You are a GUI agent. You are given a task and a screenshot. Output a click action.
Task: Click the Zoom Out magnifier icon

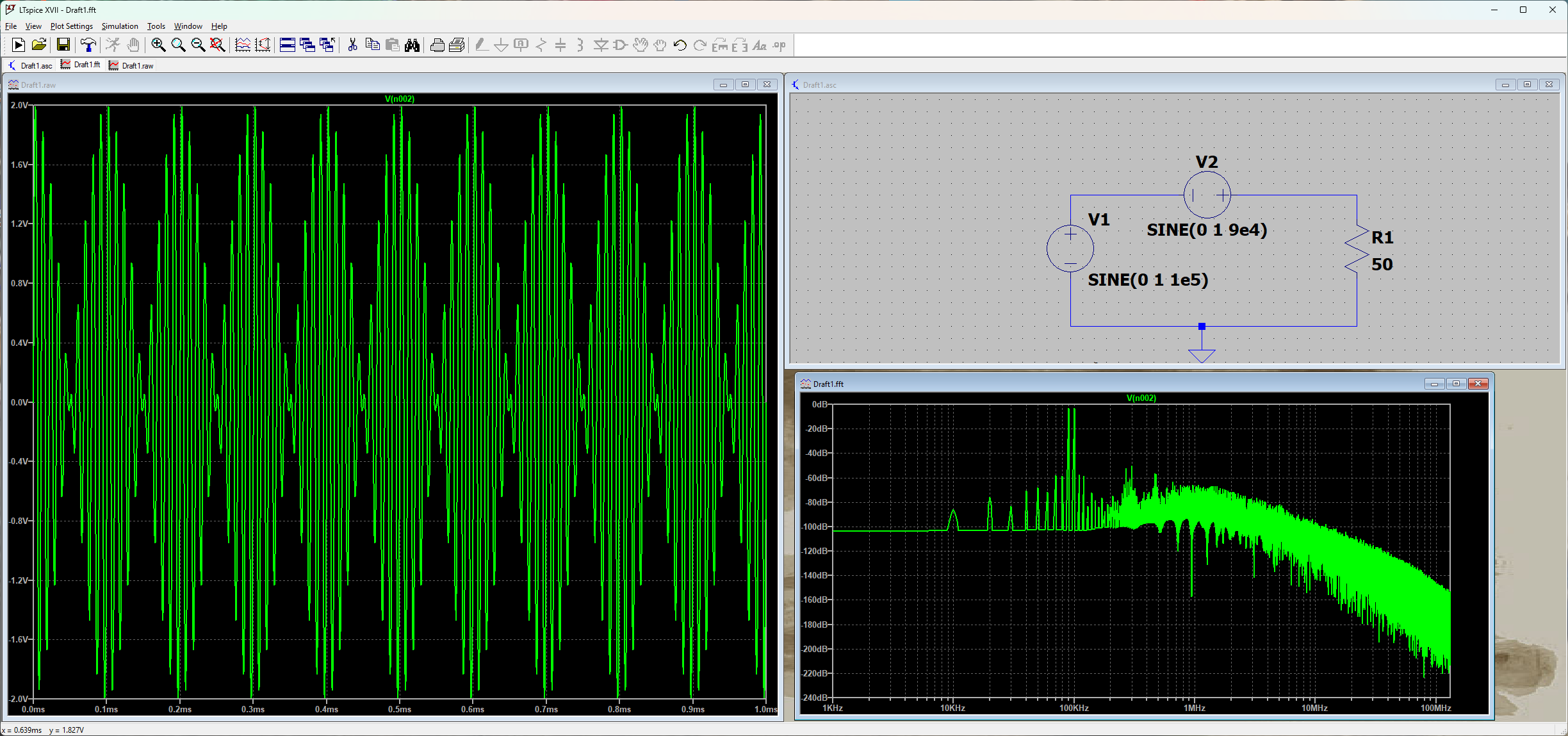click(198, 45)
